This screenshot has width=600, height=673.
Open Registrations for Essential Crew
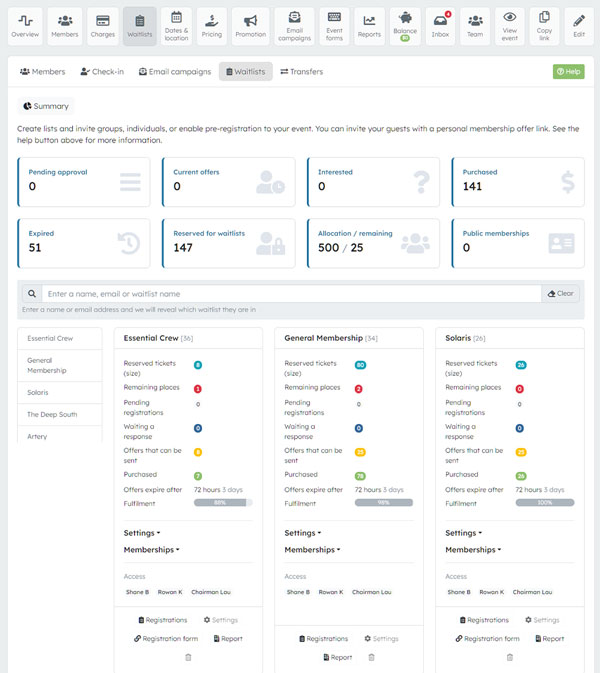163,620
